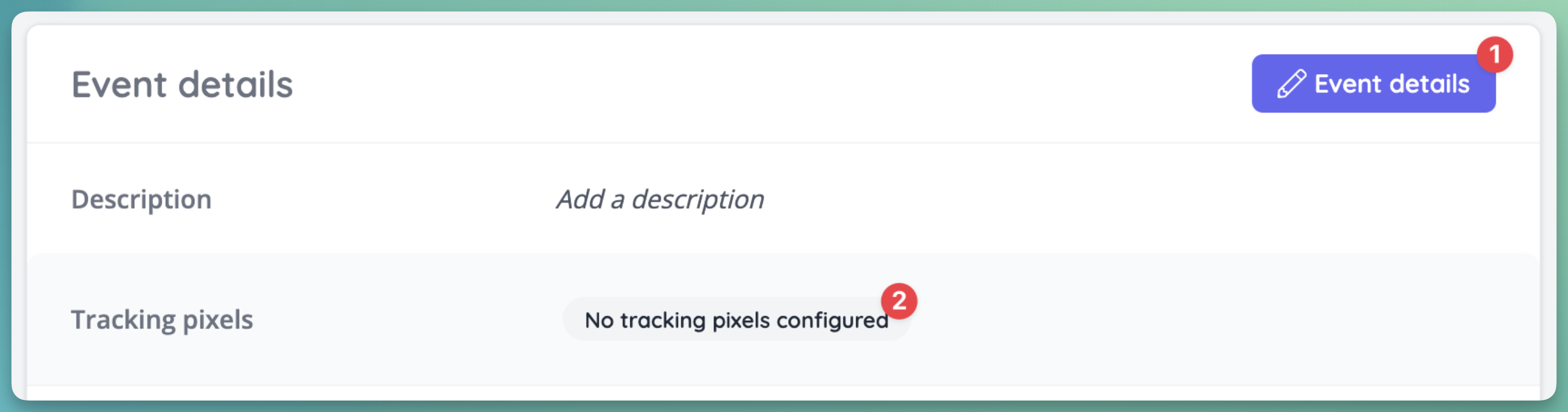
Task: Click the word pixels in the row label
Action: tap(217, 320)
